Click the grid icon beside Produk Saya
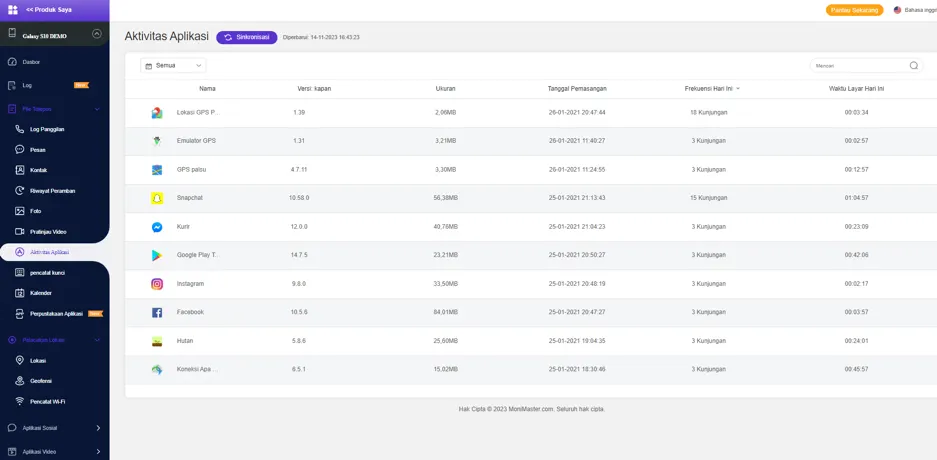937x460 pixels. pyautogui.click(x=13, y=9)
